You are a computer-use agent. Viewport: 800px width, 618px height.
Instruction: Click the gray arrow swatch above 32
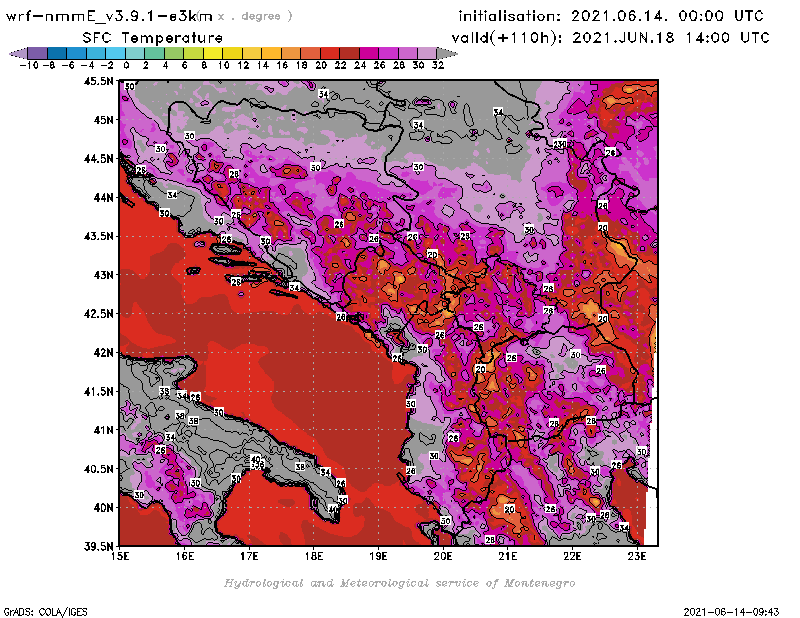pos(447,53)
